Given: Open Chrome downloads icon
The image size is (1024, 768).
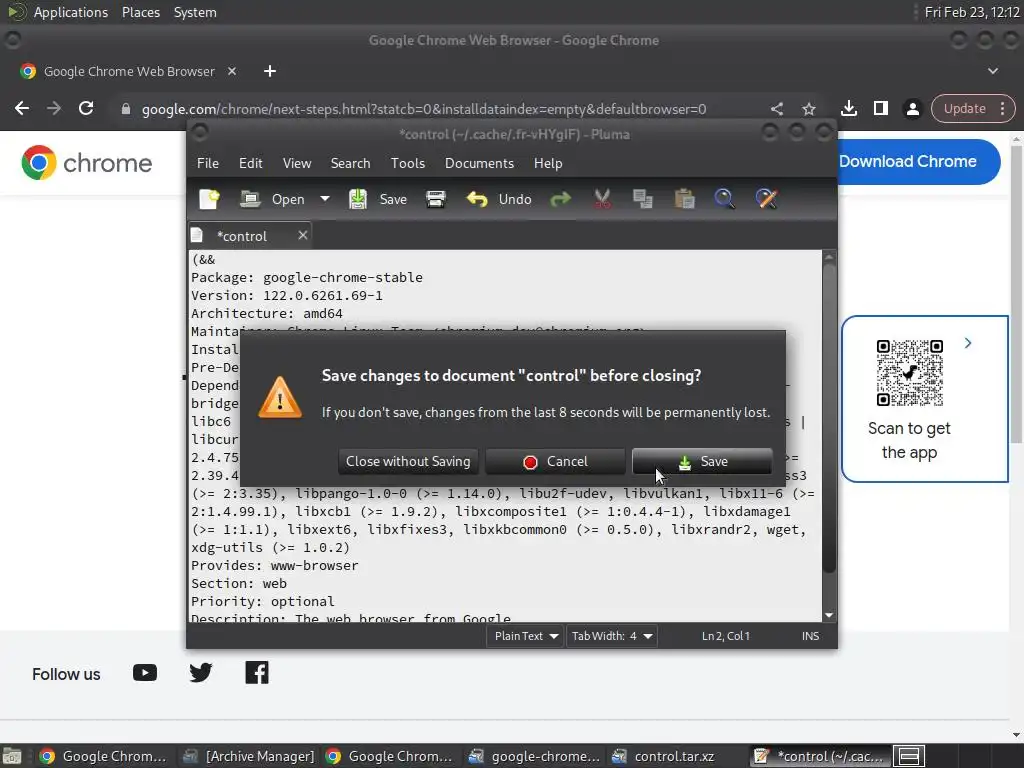Looking at the screenshot, I should [848, 109].
